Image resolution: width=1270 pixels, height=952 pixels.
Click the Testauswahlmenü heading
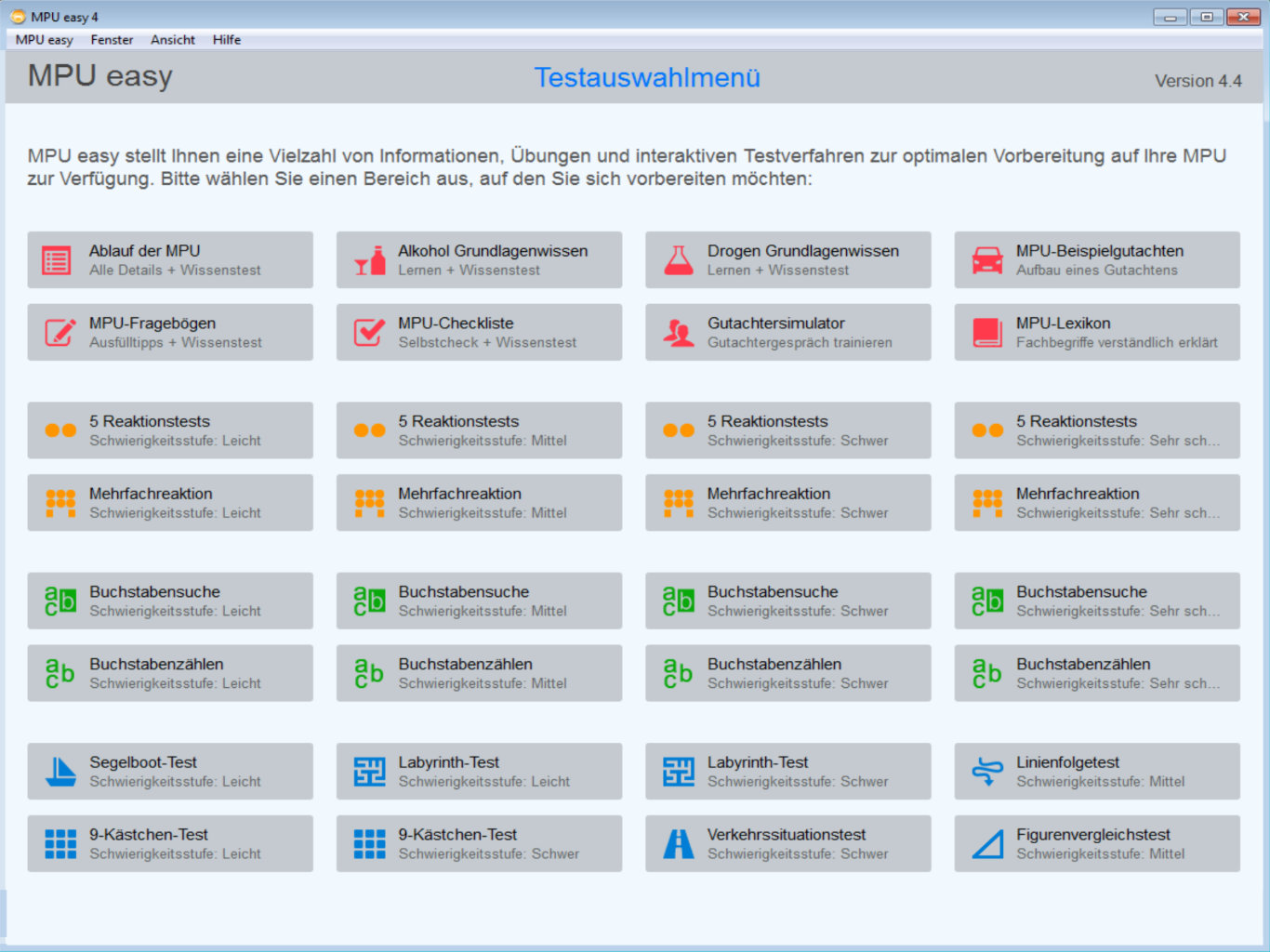coord(647,77)
